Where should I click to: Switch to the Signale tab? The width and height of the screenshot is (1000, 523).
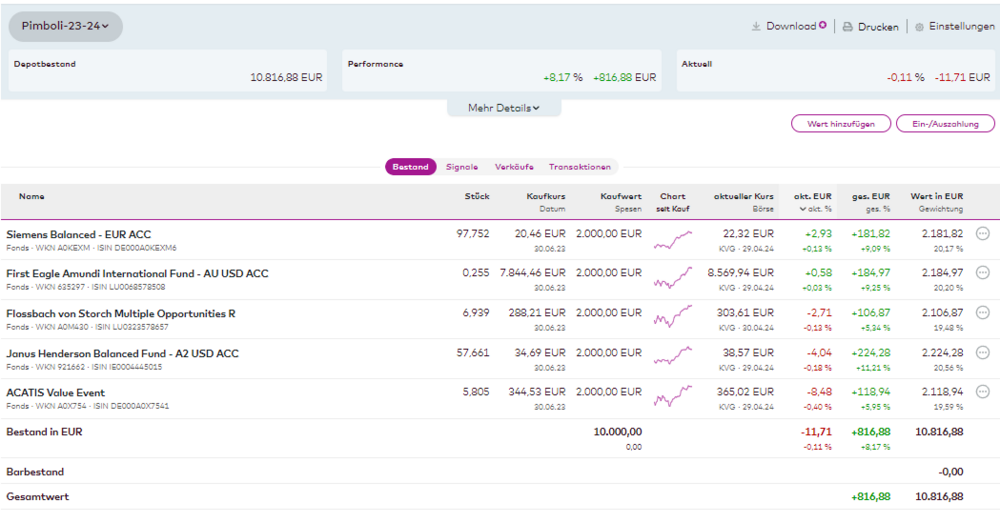tap(462, 167)
